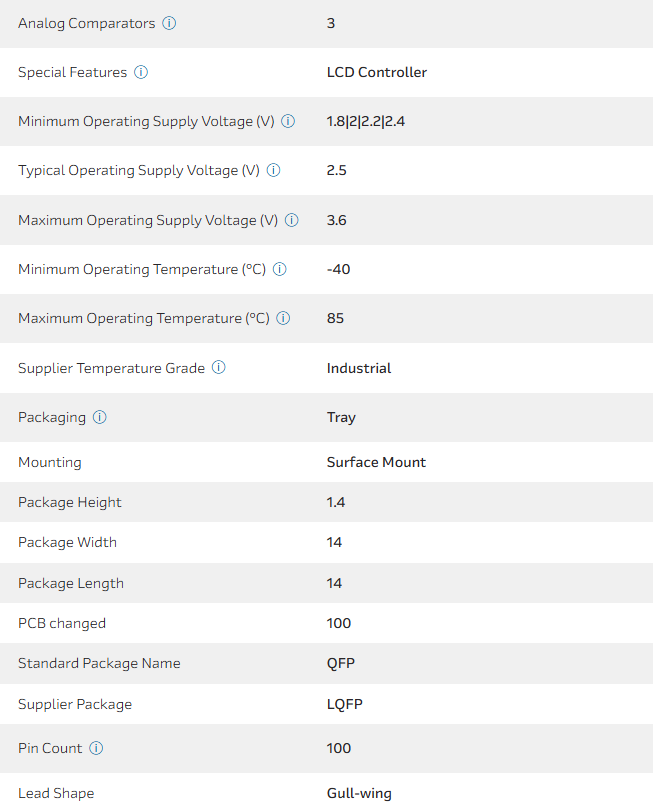Click the PCB changed label
Viewport: 653px width, 802px height.
pyautogui.click(x=62, y=623)
